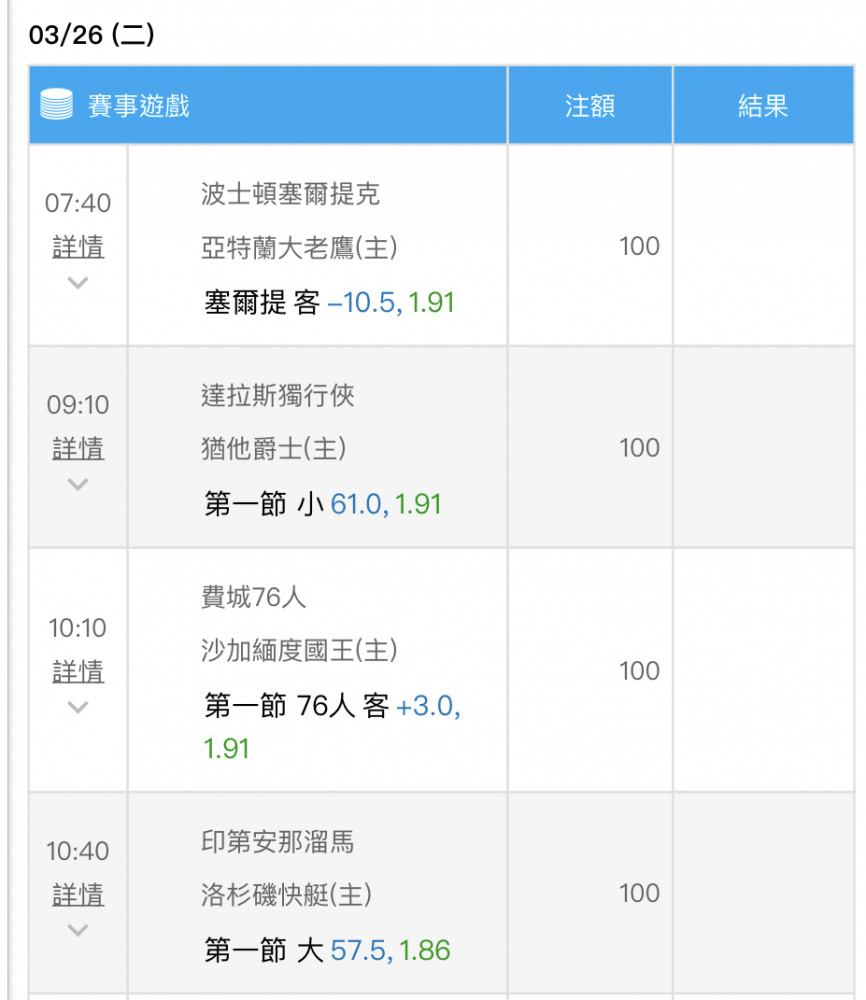Image resolution: width=866 pixels, height=1000 pixels.
Task: Select the 塞爾提 客 -10.5 bet line
Action: 329,303
